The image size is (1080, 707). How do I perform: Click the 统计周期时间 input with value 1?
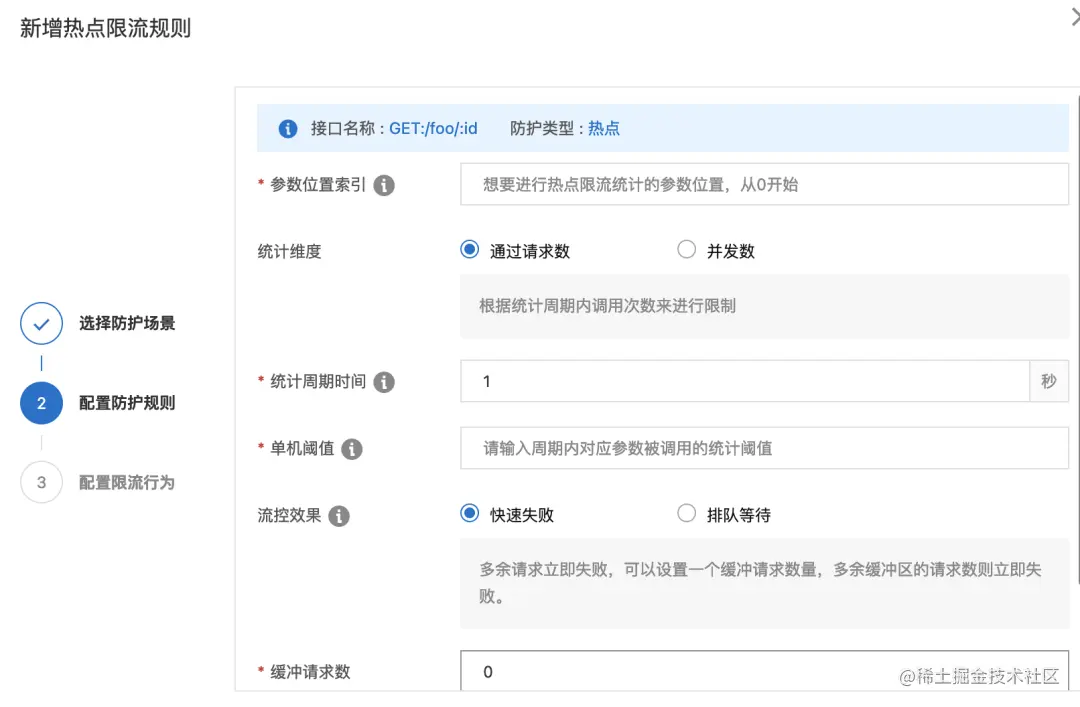click(x=745, y=381)
